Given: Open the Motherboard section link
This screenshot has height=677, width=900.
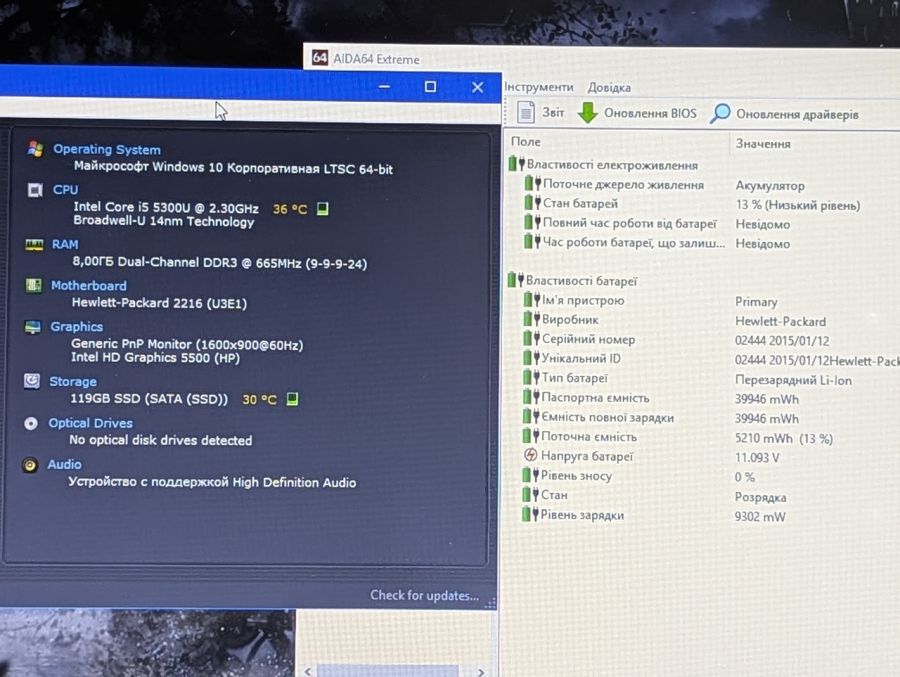Looking at the screenshot, I should click(x=88, y=285).
